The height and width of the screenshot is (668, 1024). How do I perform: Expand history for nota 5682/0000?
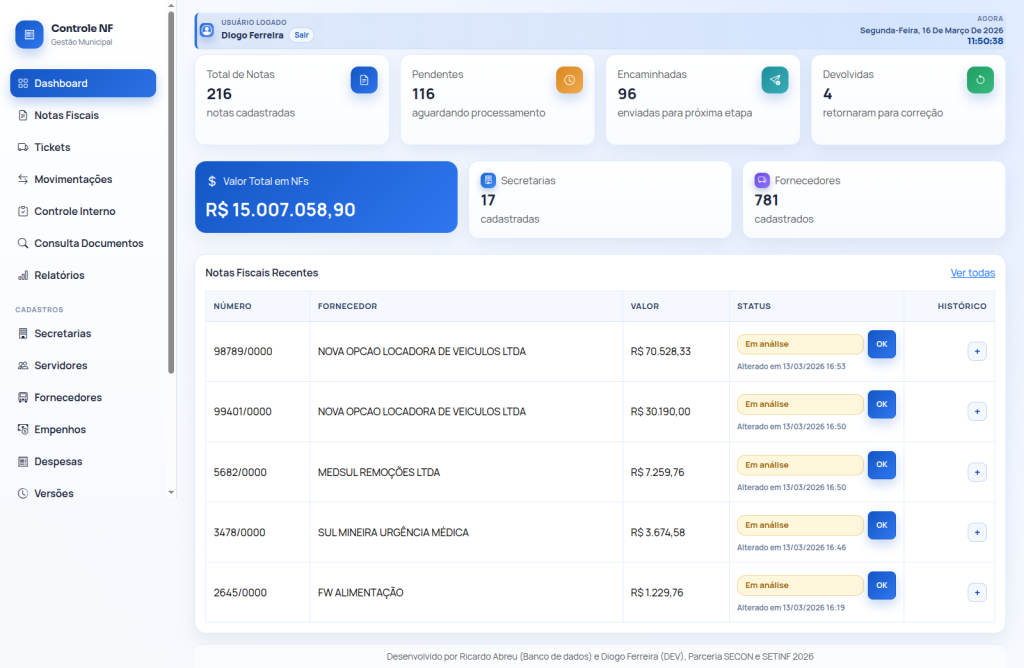(x=977, y=472)
